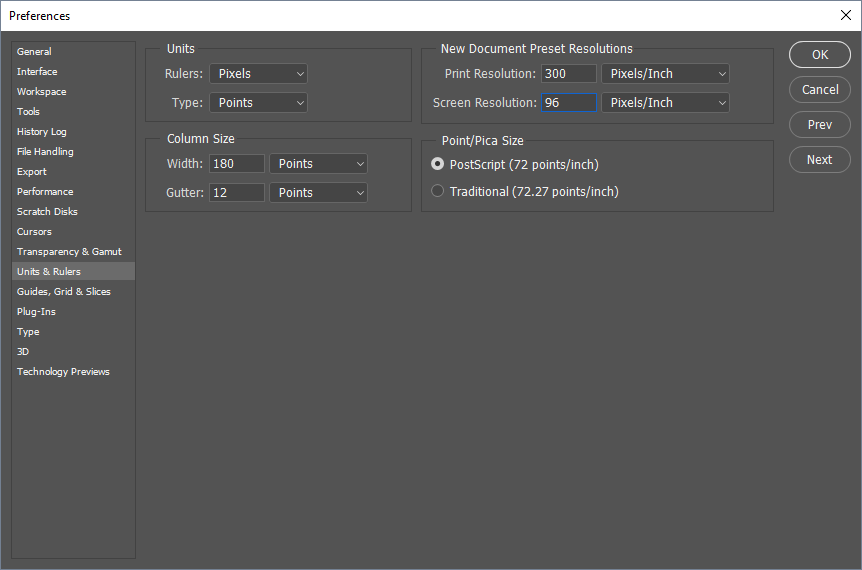This screenshot has height=570, width=862.
Task: Expand the Column Width units dropdown
Action: click(x=318, y=164)
